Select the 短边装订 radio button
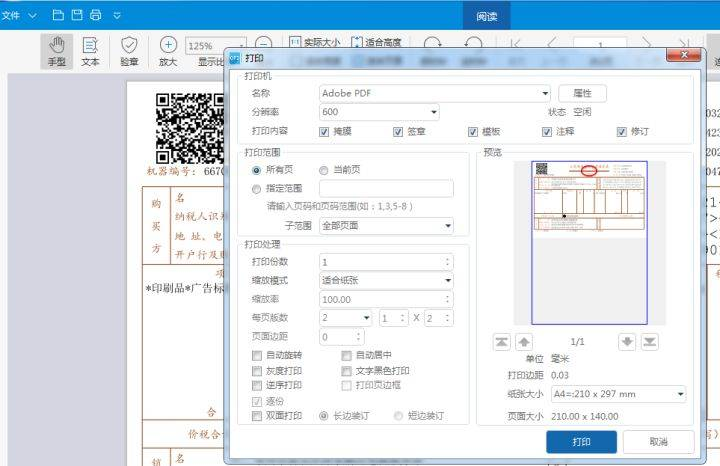The height and width of the screenshot is (466, 720). [399, 416]
